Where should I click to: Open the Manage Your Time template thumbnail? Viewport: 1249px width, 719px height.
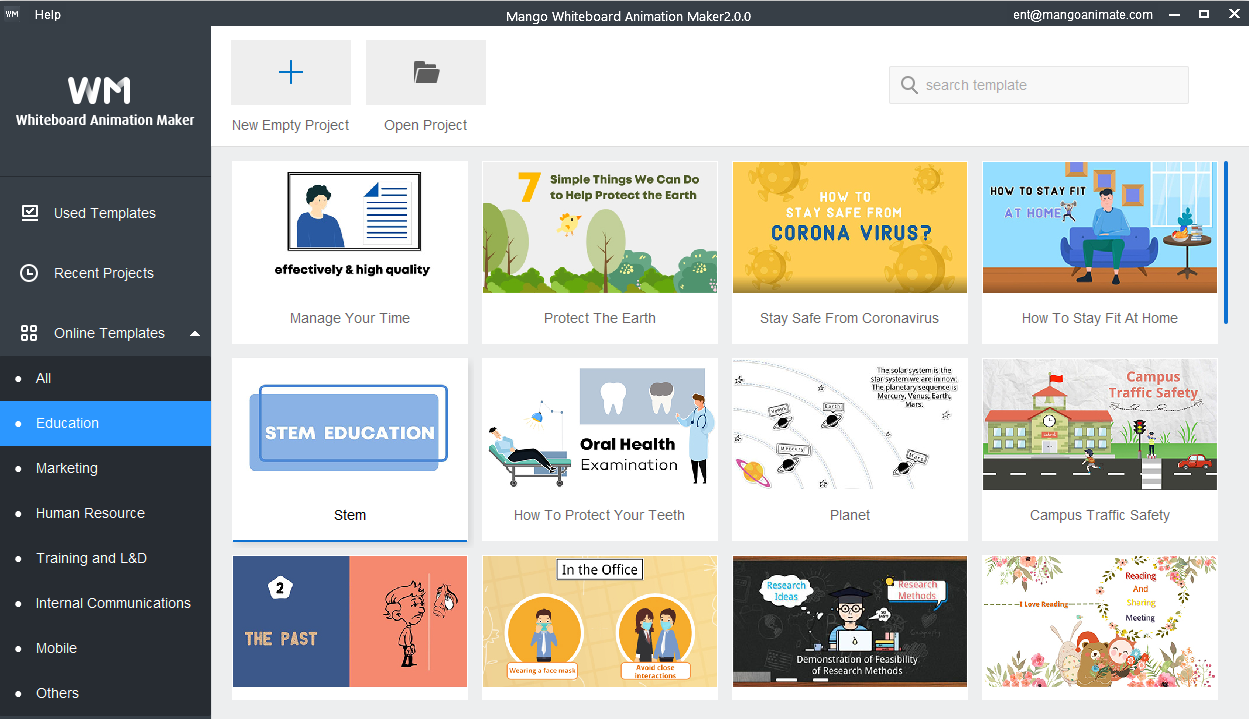(350, 227)
